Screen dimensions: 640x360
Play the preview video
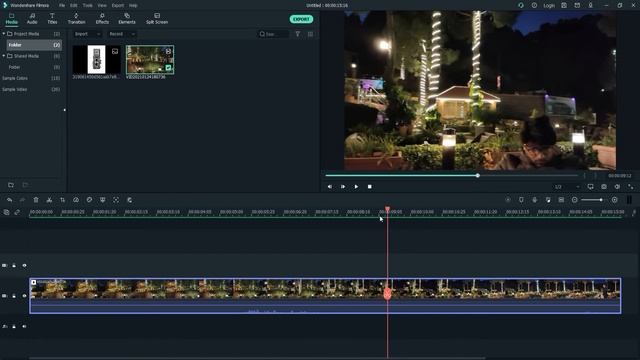(x=356, y=187)
